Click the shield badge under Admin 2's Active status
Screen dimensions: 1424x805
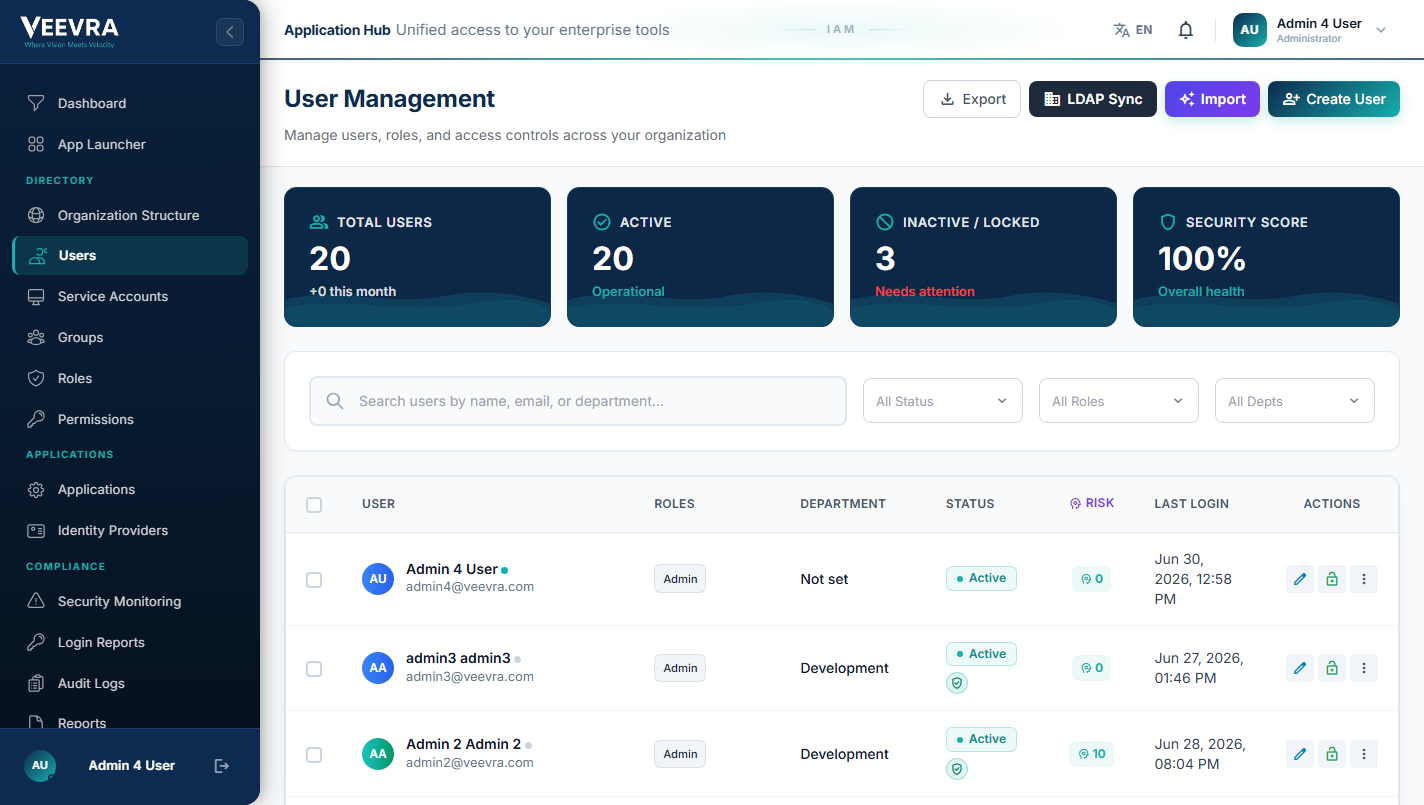coord(957,769)
